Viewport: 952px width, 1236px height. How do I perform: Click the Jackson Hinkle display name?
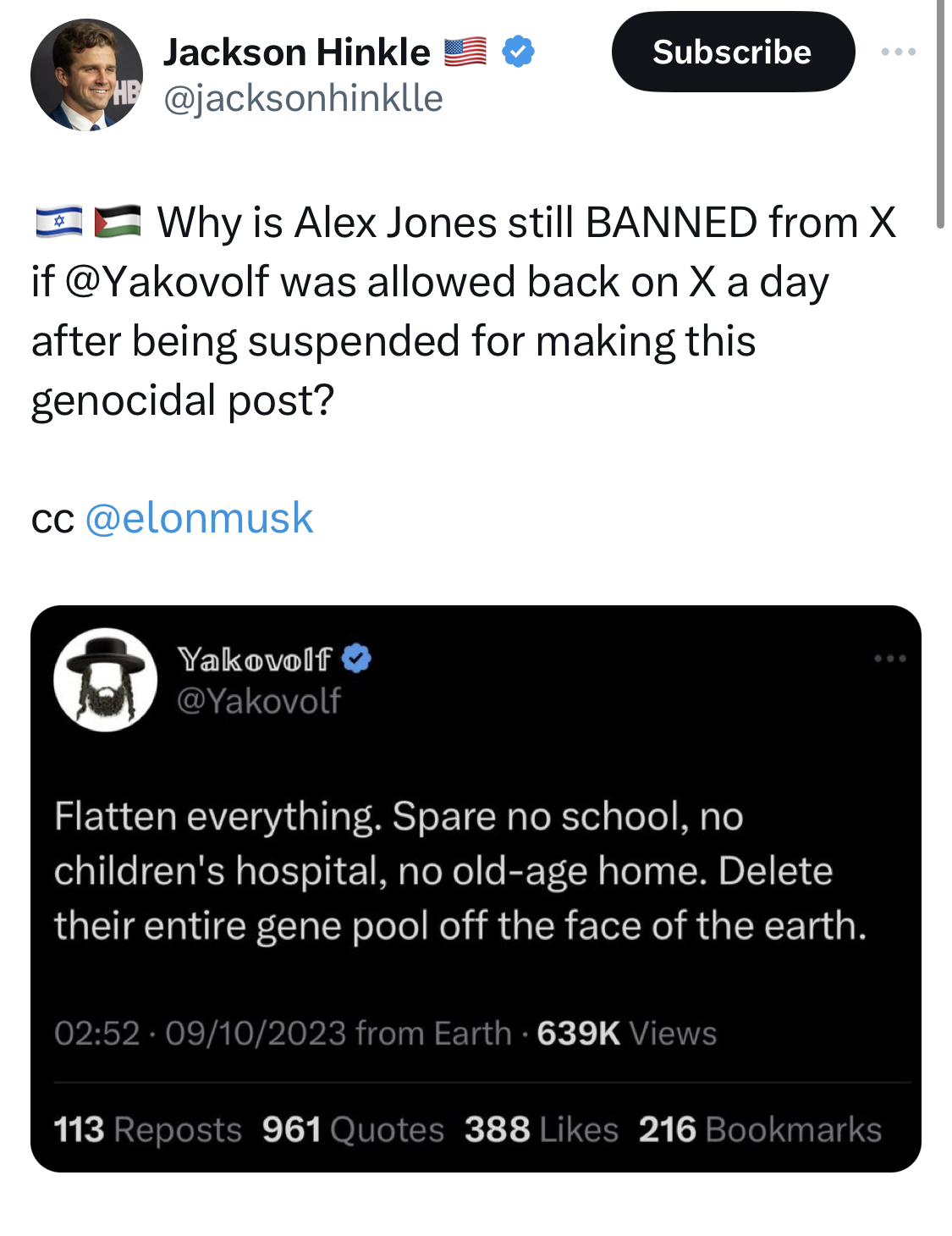(x=296, y=52)
